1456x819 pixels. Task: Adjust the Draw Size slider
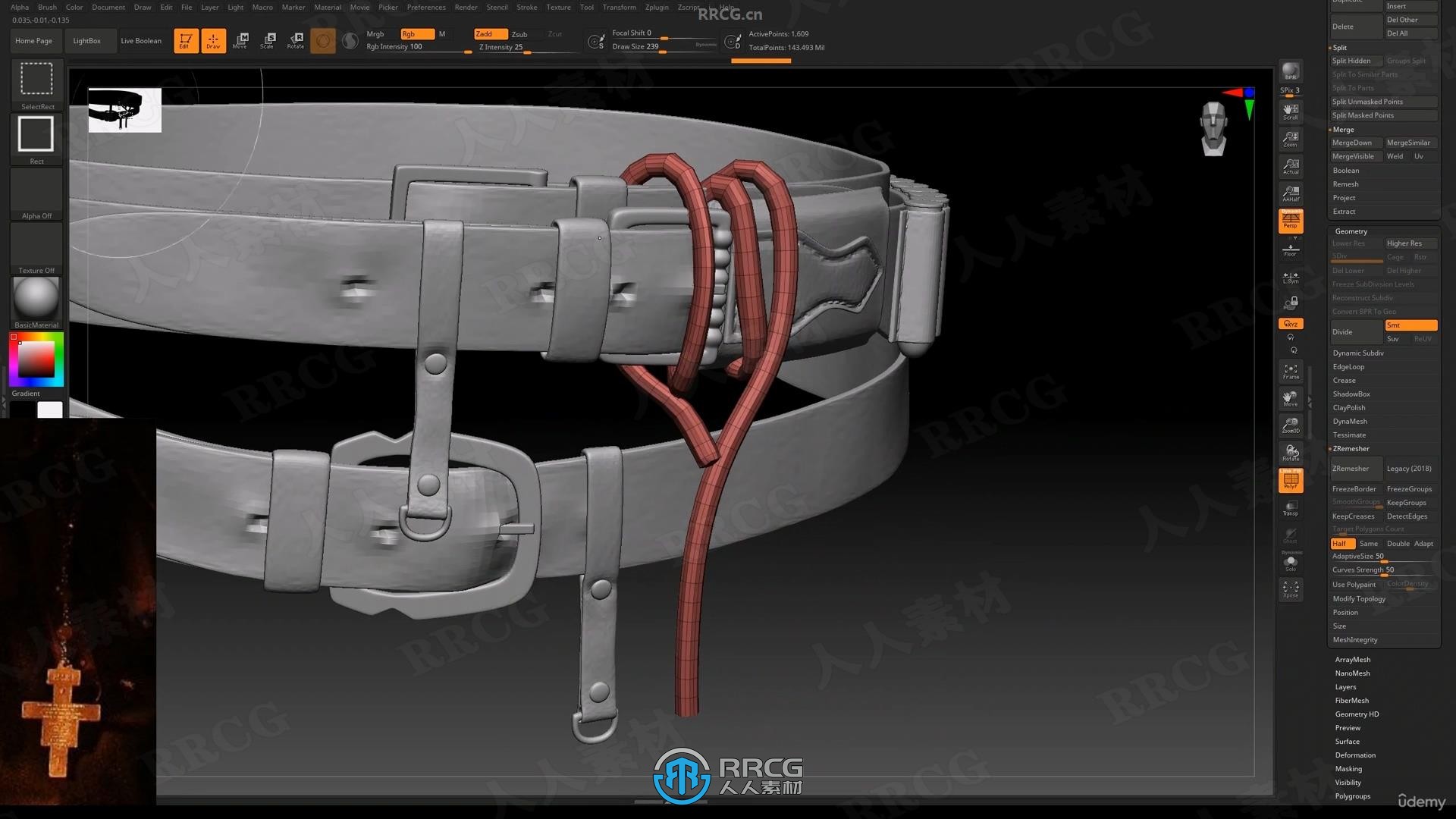664,47
